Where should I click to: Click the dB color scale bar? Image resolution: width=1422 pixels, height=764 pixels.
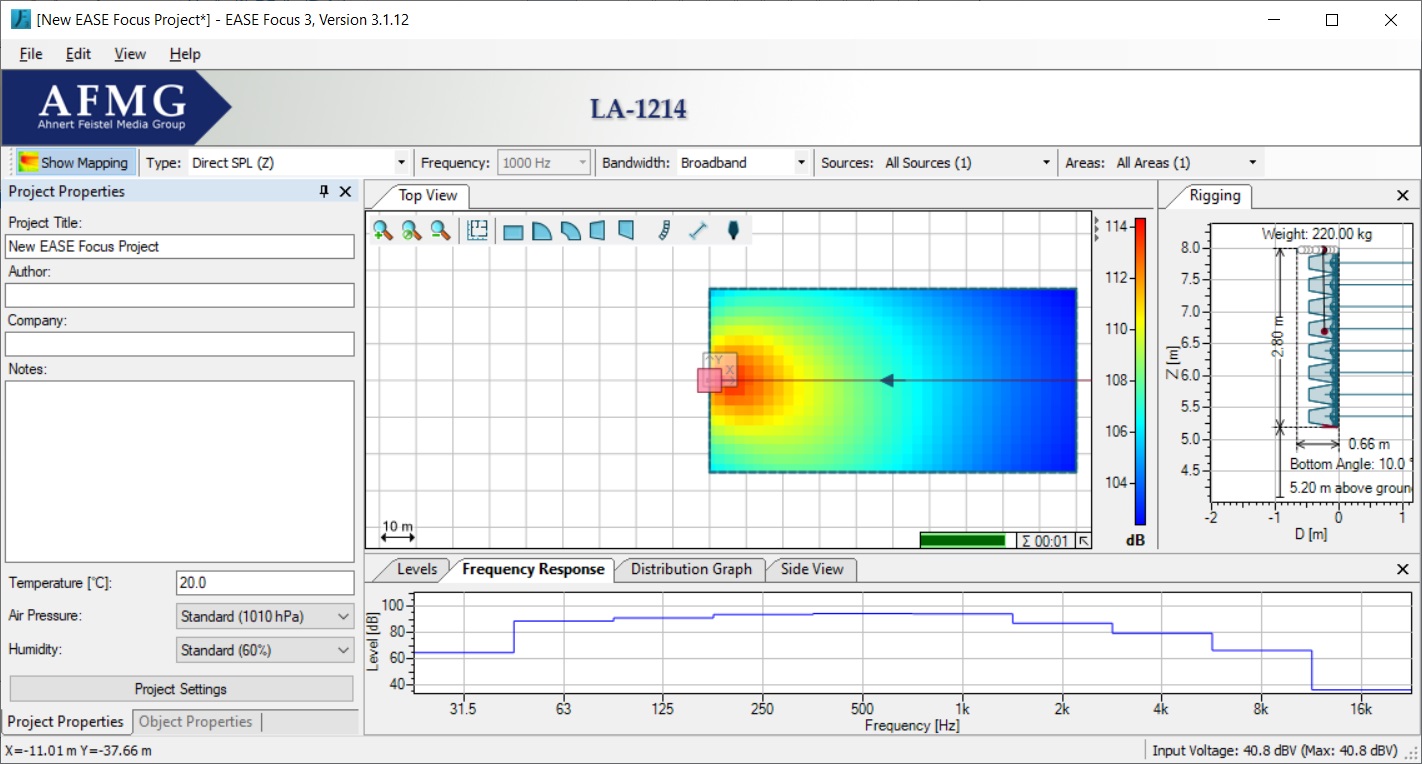1140,372
